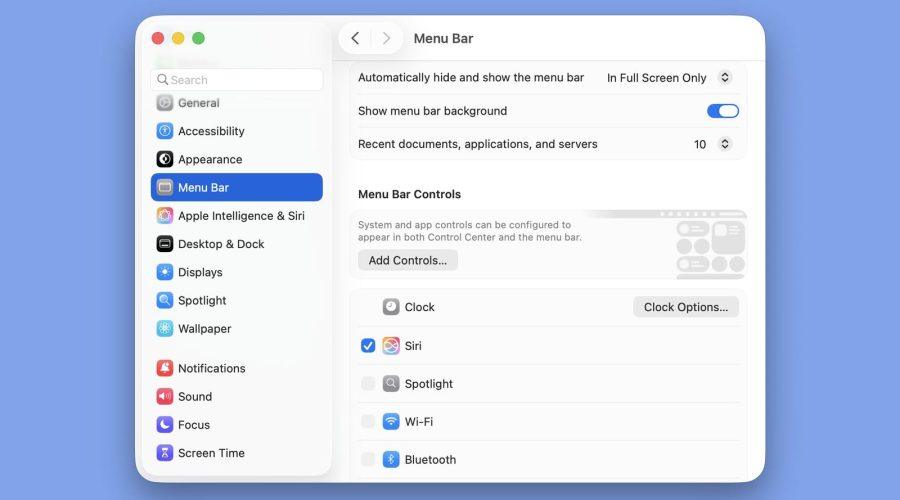Click the Displays sidebar icon

[x=165, y=272]
